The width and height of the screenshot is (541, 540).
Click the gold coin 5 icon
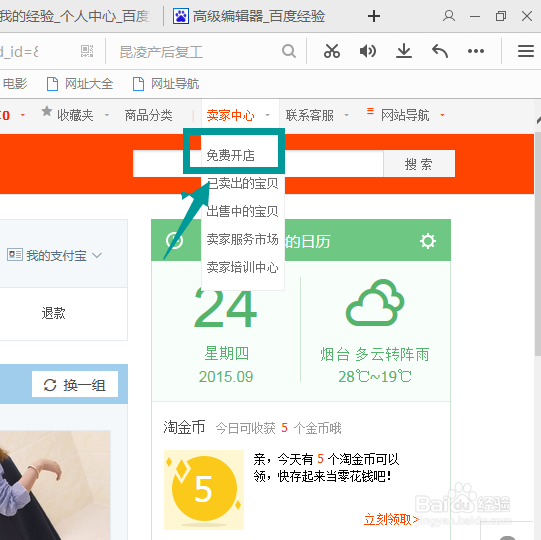coord(204,490)
